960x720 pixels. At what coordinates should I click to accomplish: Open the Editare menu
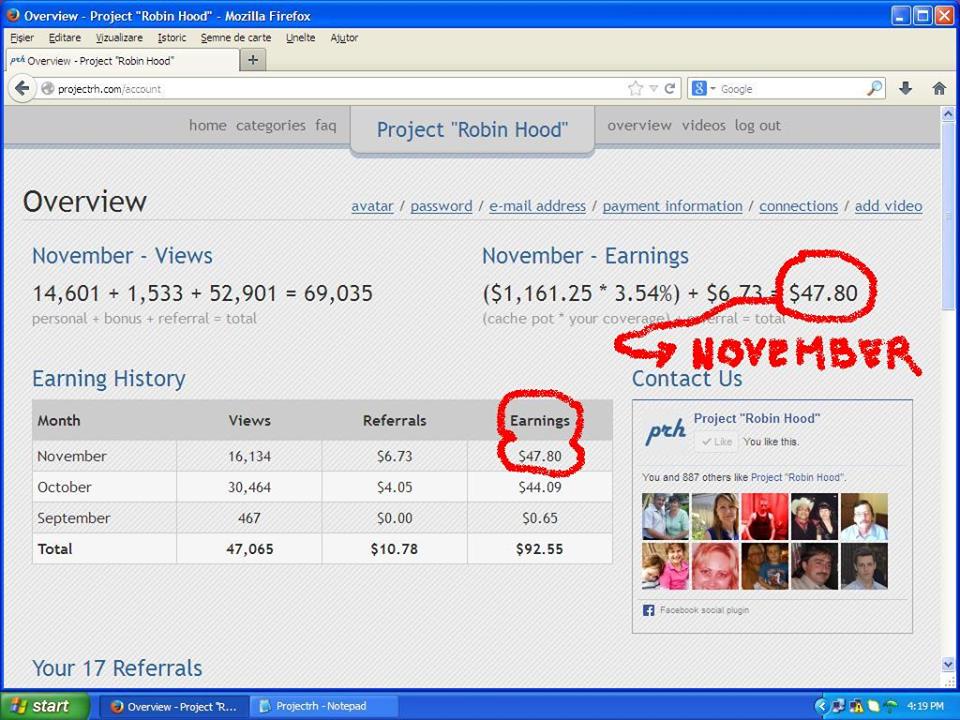coord(65,38)
